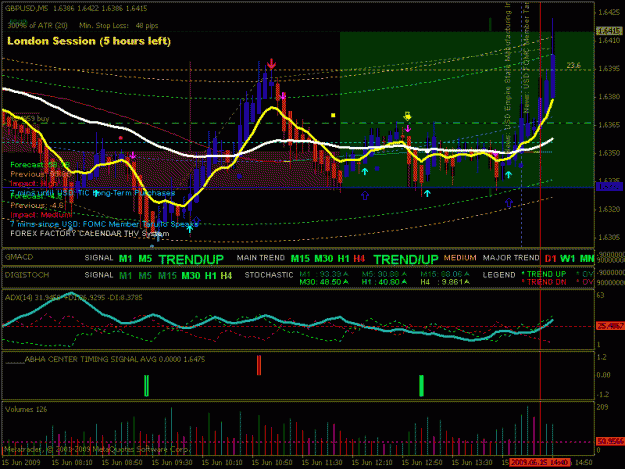The width and height of the screenshot is (625, 469).
Task: Click the magenta dot marker near 09:00
Action: point(120,138)
